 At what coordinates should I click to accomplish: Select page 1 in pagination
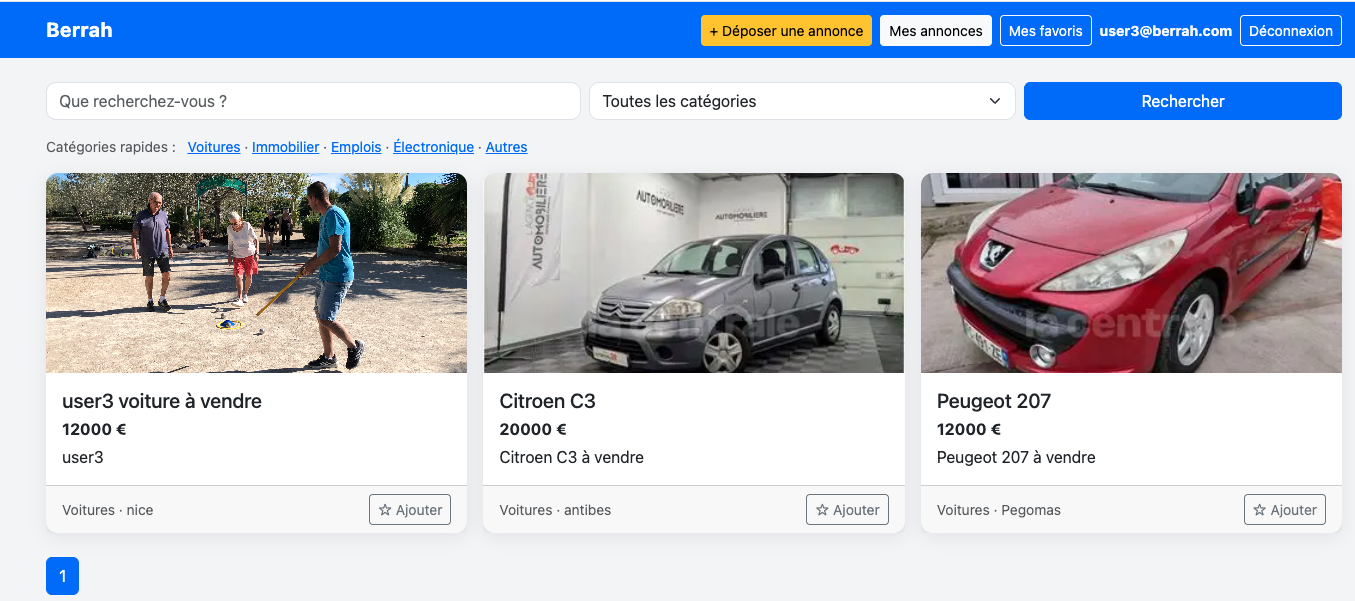coord(62,576)
